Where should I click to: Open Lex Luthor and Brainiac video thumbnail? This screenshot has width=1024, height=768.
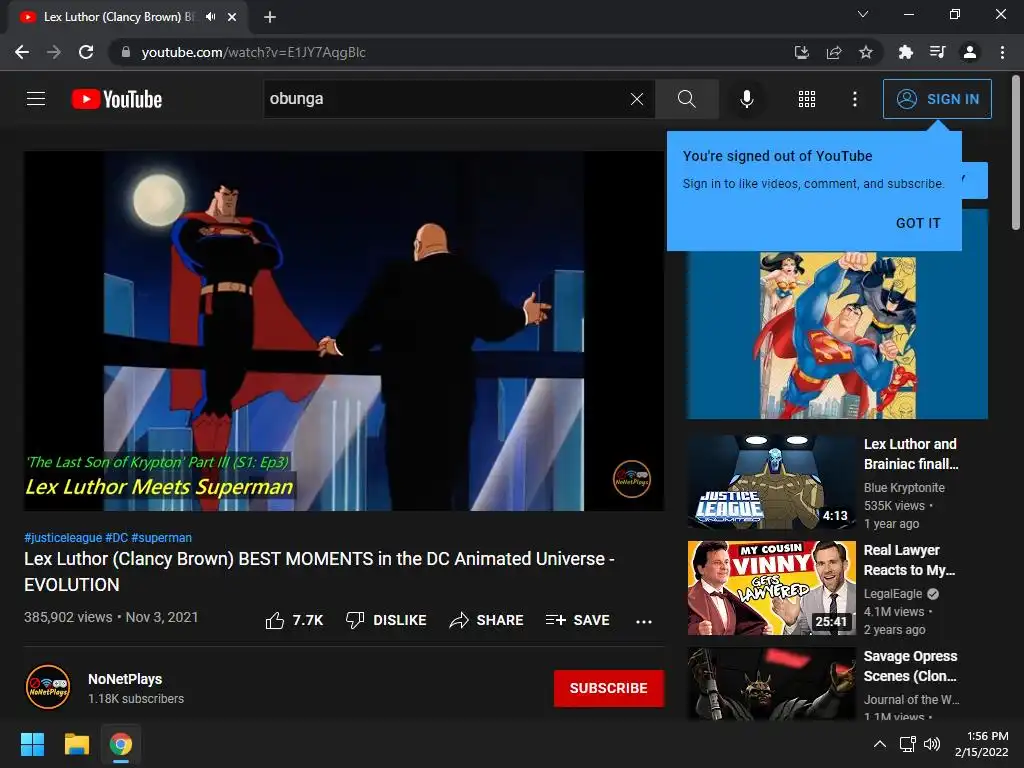771,482
